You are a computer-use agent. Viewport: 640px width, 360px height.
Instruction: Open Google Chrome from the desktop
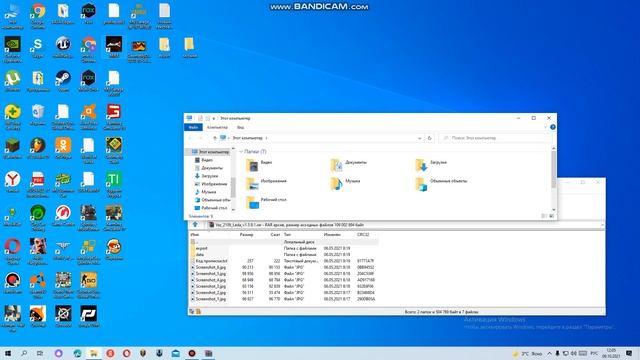[x=38, y=16]
